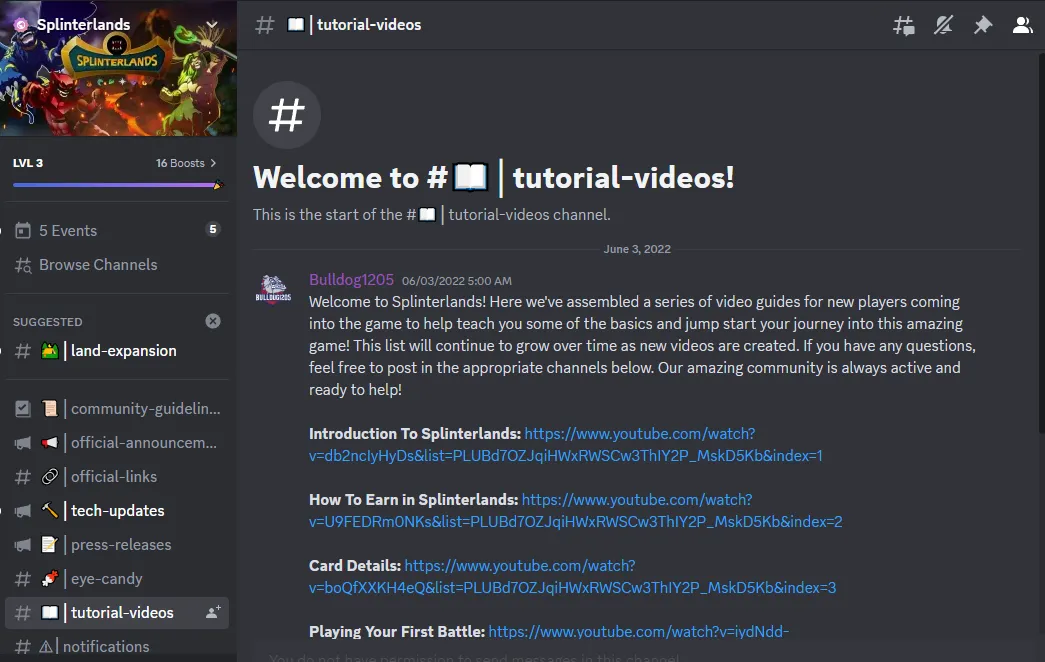Click the 16 Boosts arrow
Viewport: 1045px width, 662px height.
tap(213, 163)
